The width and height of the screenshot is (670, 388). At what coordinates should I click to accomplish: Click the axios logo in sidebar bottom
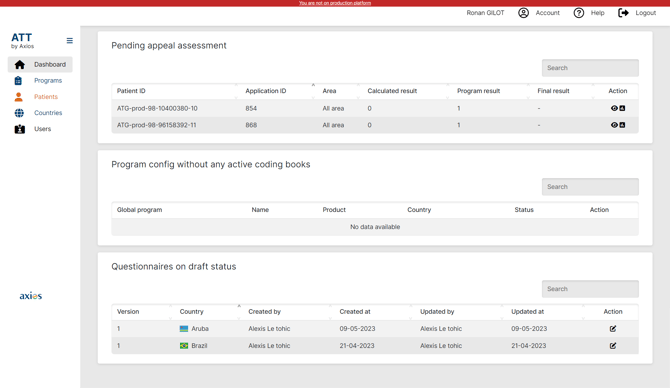[31, 296]
